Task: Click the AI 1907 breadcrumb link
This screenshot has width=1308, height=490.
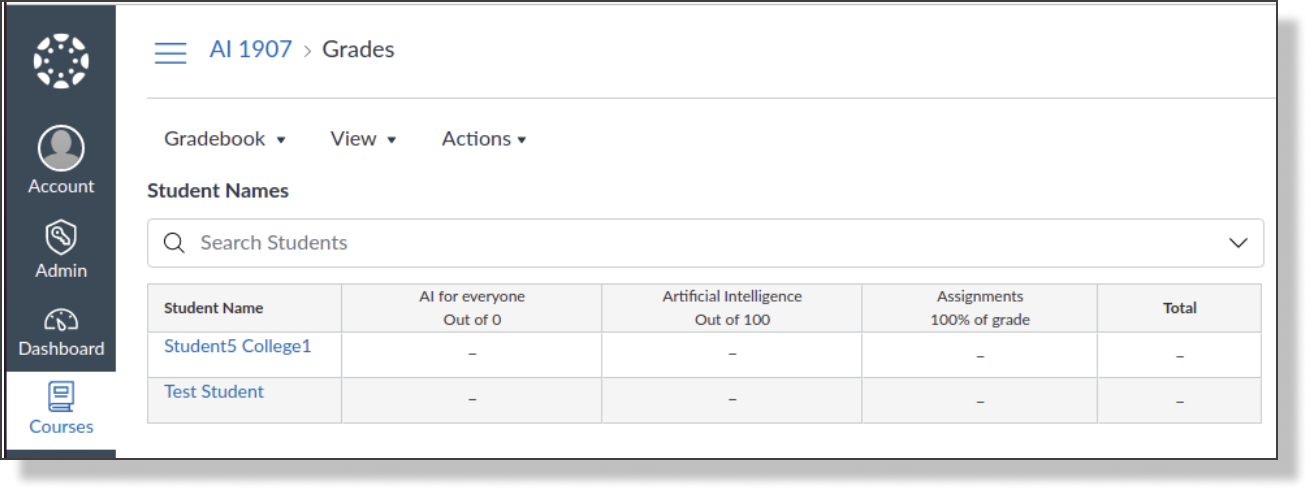Action: [251, 49]
